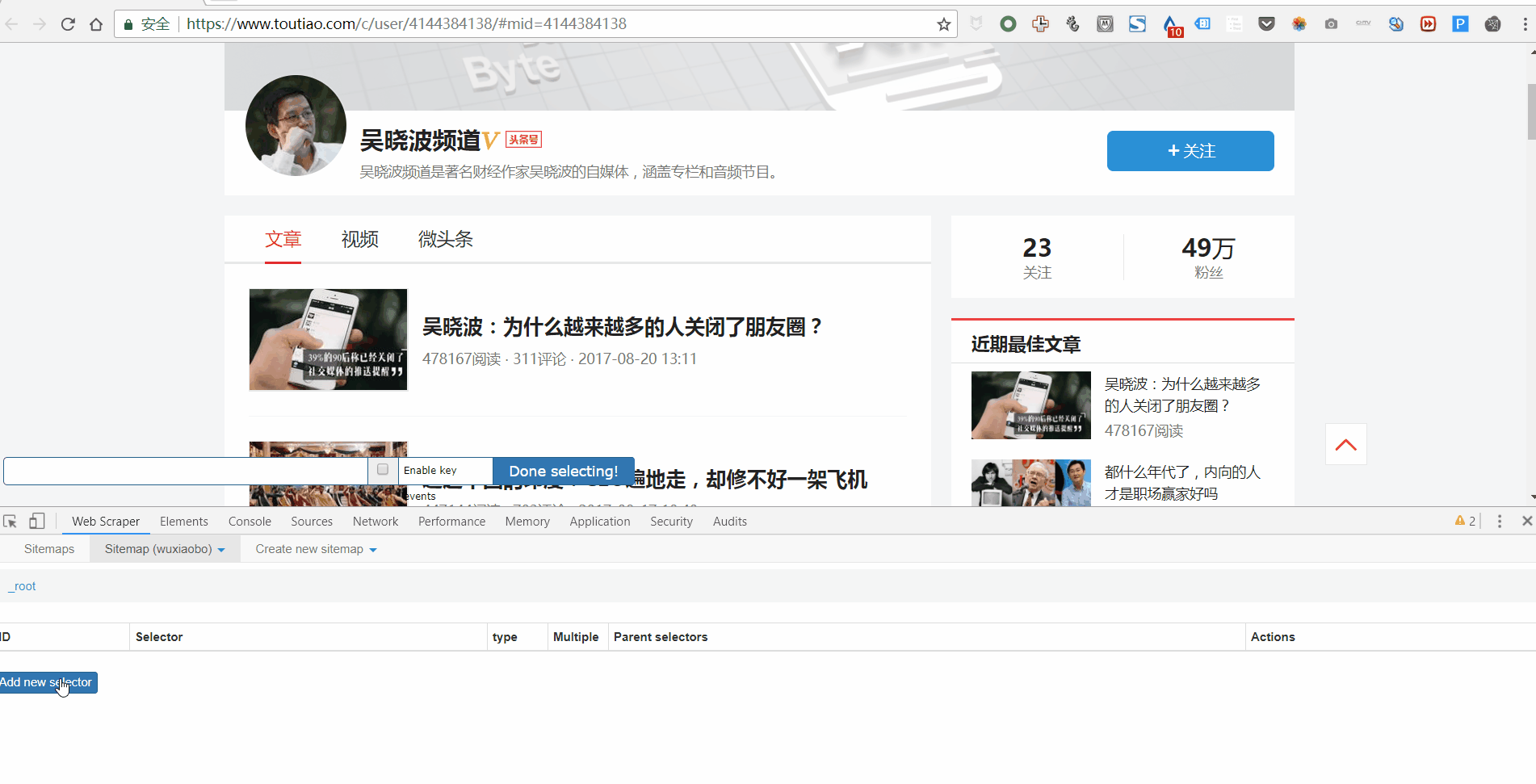Toggle the DevTools device toolbar icon

[x=36, y=522]
